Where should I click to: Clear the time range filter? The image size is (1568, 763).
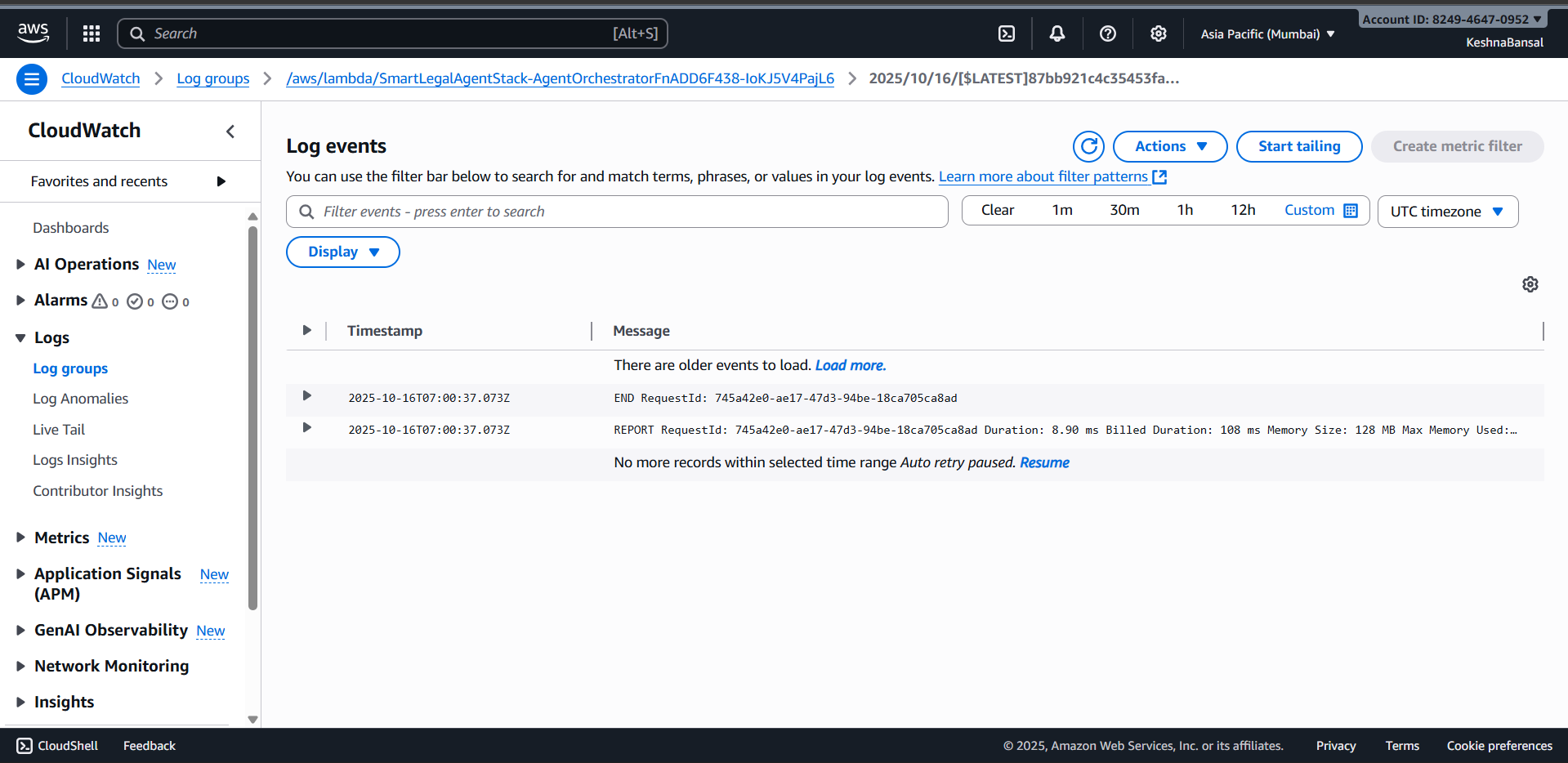(998, 210)
